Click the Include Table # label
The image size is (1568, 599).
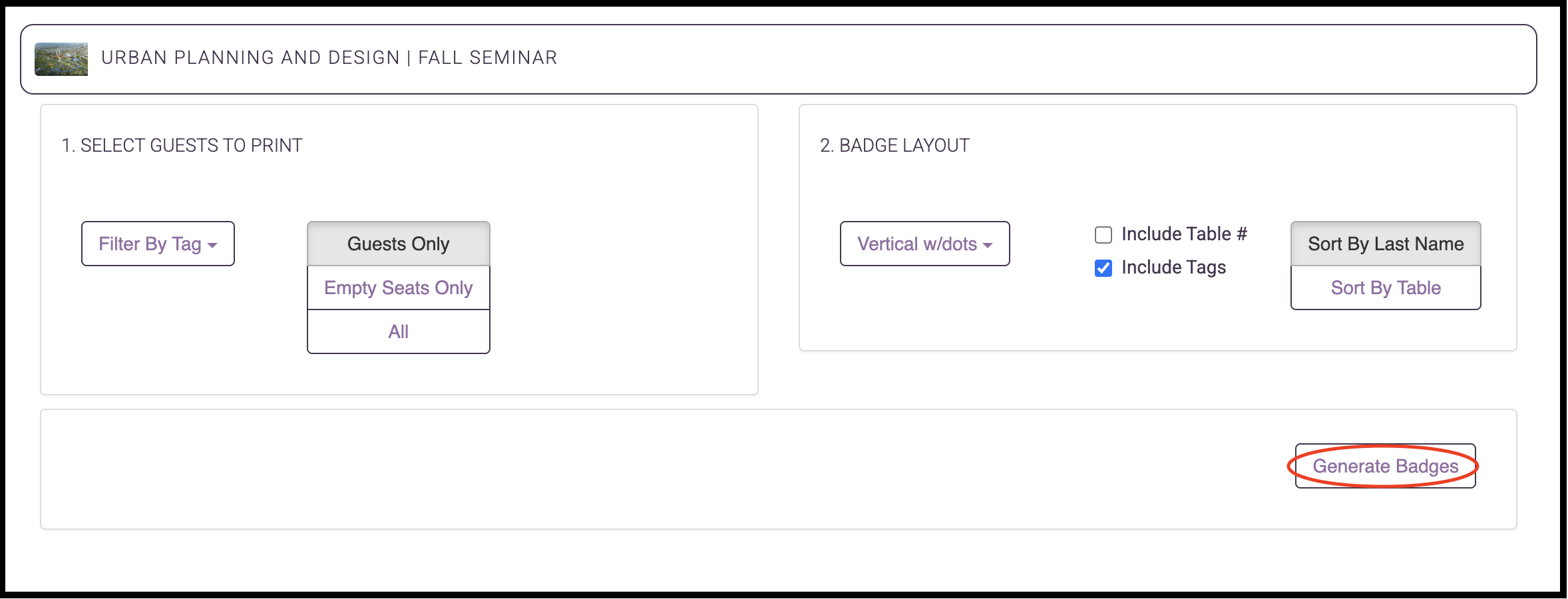[1184, 234]
